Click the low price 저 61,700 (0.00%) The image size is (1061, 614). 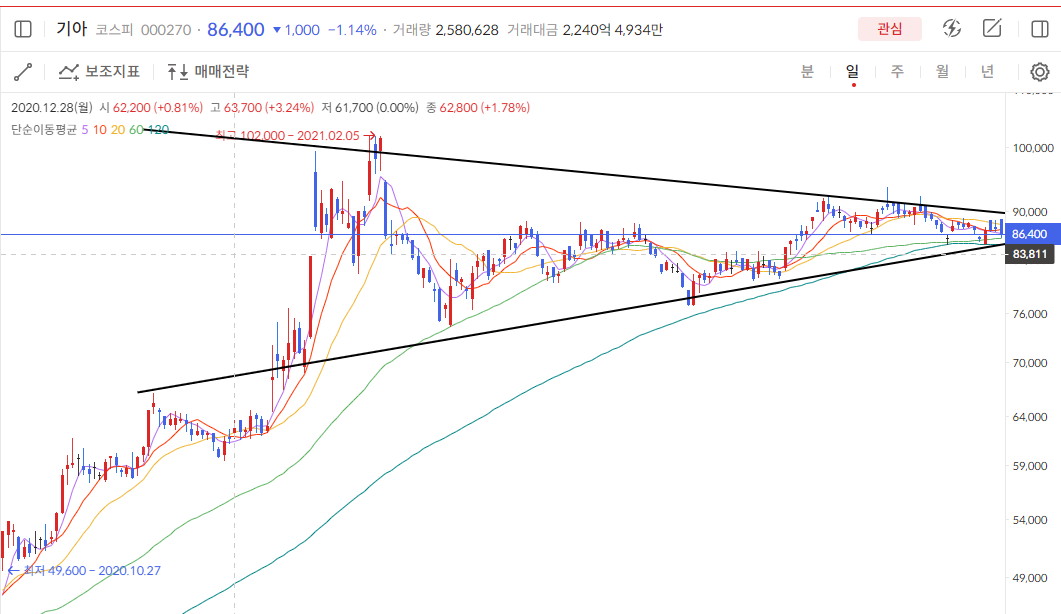pos(370,108)
